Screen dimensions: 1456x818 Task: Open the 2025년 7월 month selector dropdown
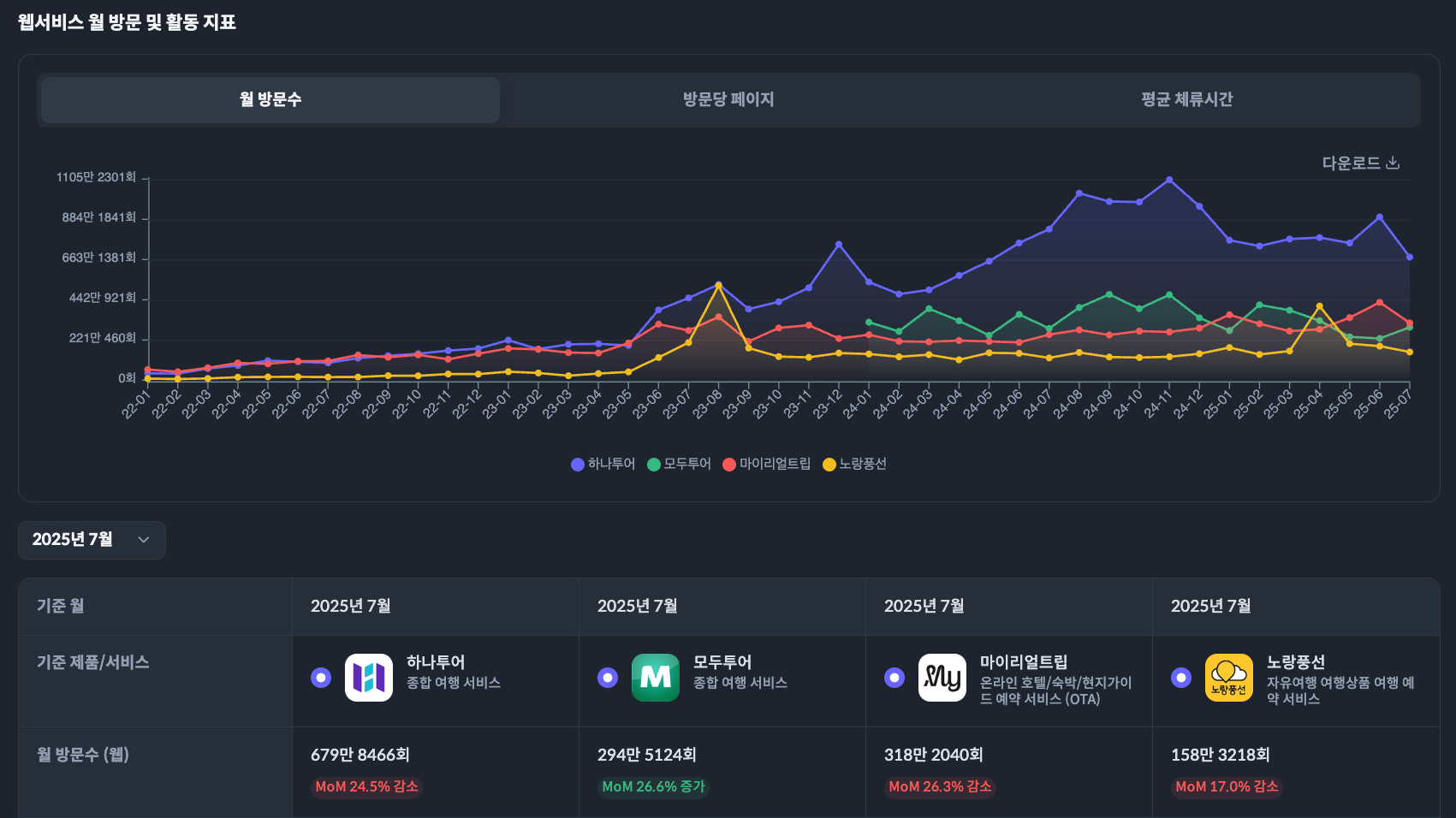(92, 540)
